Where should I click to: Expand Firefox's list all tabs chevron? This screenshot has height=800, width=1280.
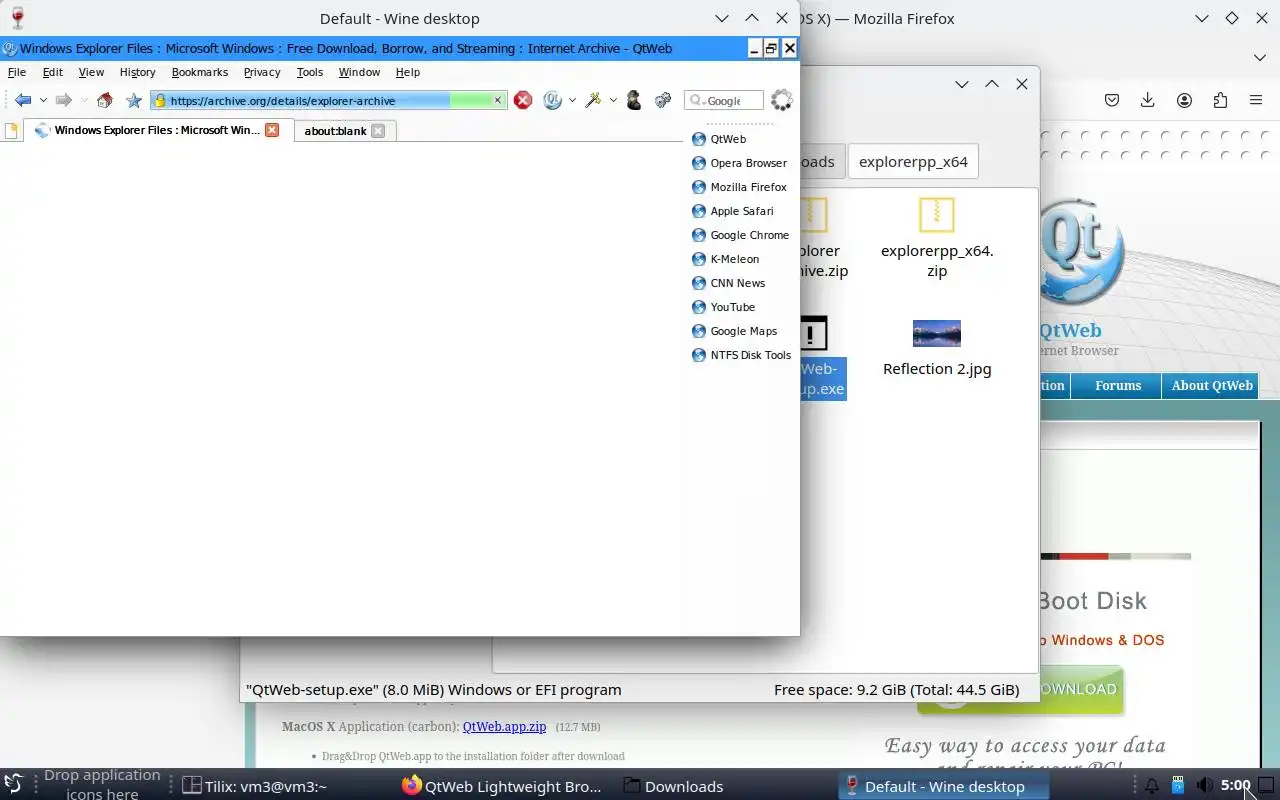pyautogui.click(x=1260, y=57)
